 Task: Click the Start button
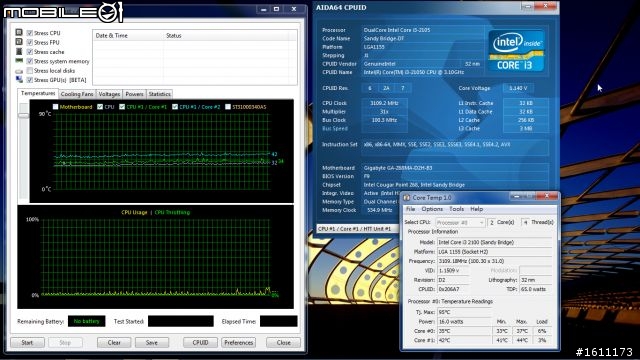pos(27,342)
